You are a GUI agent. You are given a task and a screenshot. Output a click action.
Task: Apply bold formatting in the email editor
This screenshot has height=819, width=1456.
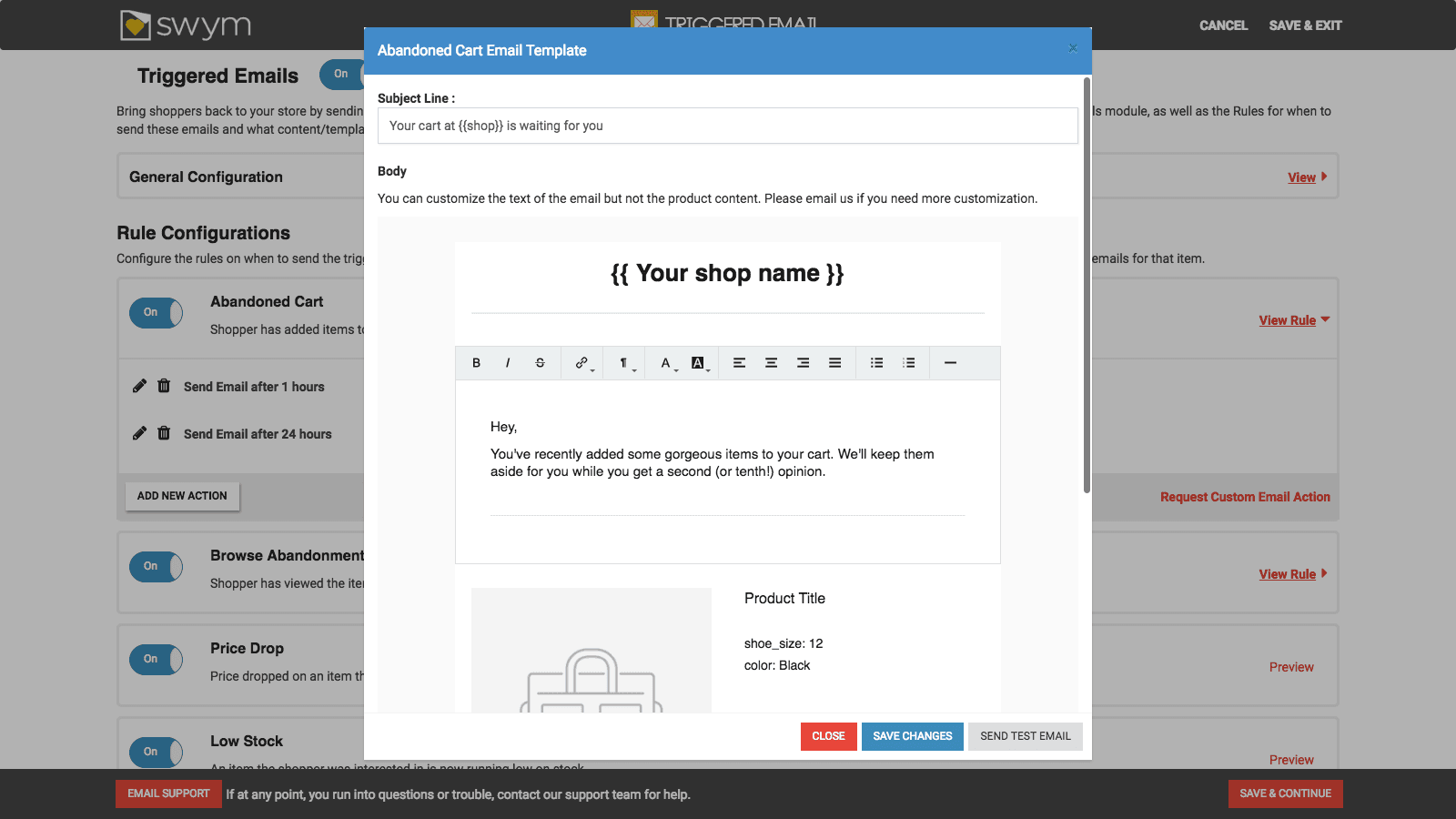click(x=476, y=362)
